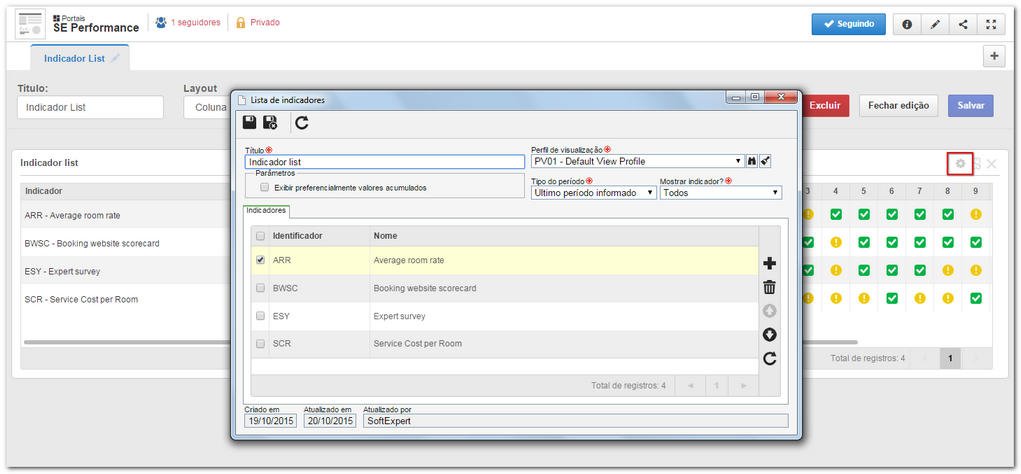The height and width of the screenshot is (474, 1021).
Task: Toggle Exibir preferencialmente valores acumulados checkbox
Action: [264, 187]
